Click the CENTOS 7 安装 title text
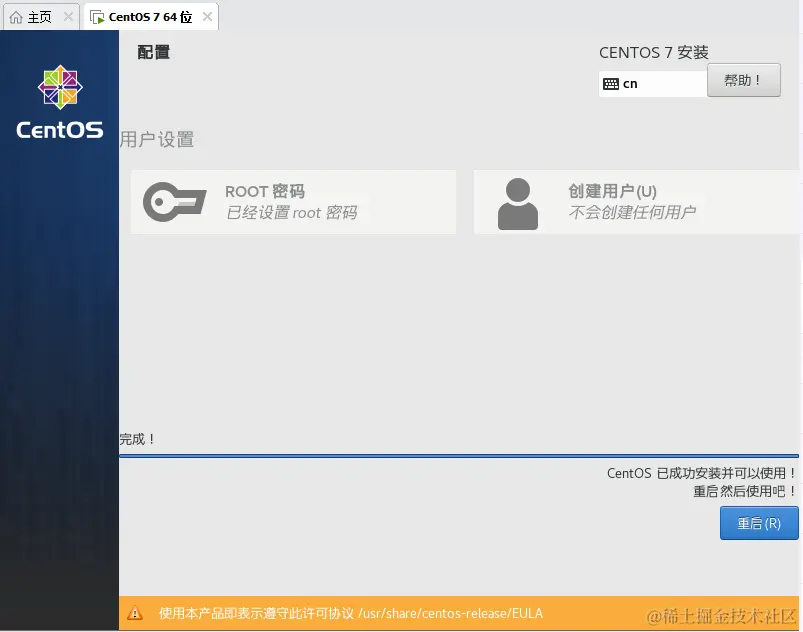Viewport: 803px width, 632px height. (653, 52)
